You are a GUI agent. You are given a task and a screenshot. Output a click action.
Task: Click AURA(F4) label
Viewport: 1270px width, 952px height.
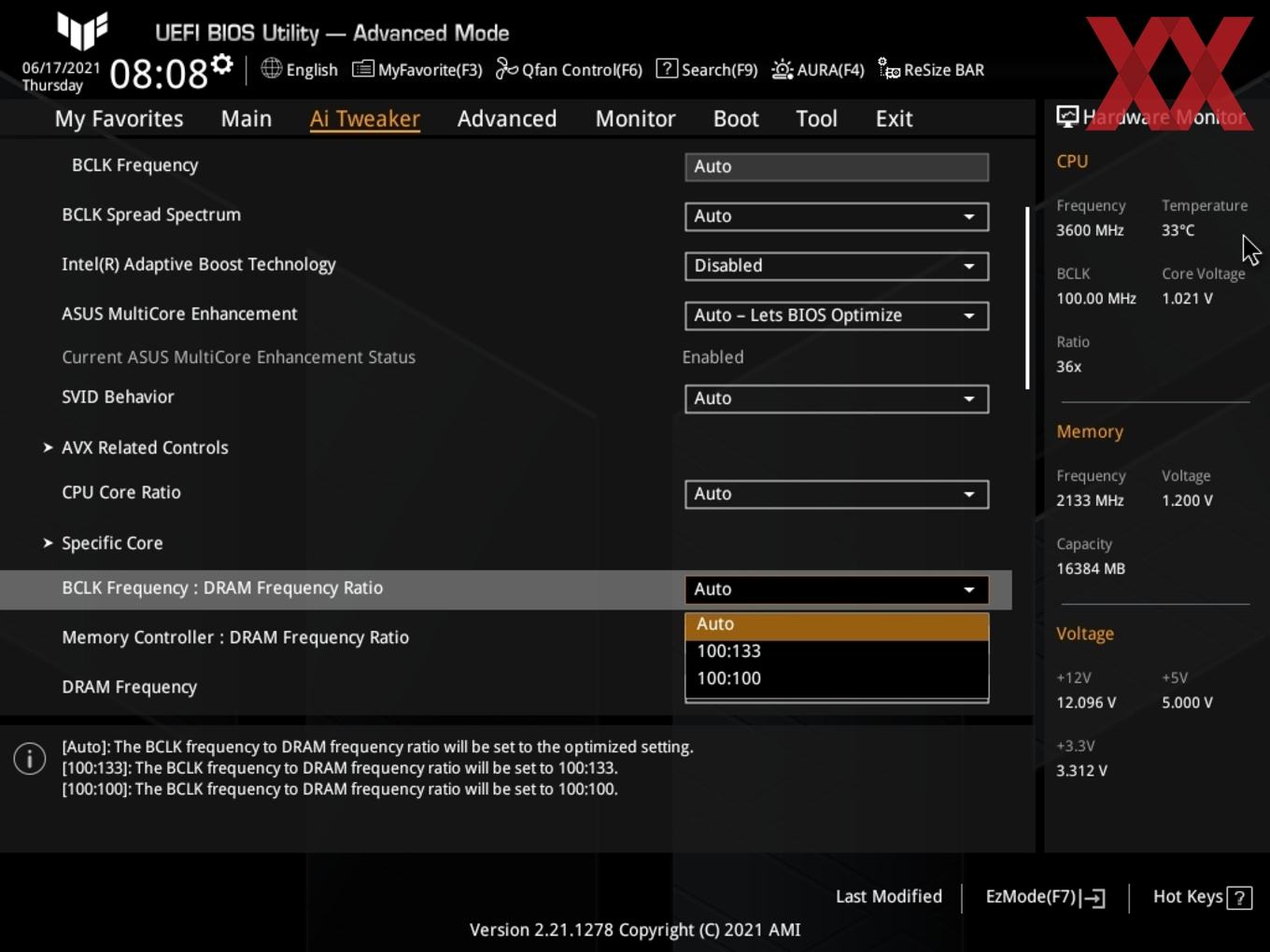pyautogui.click(x=830, y=70)
